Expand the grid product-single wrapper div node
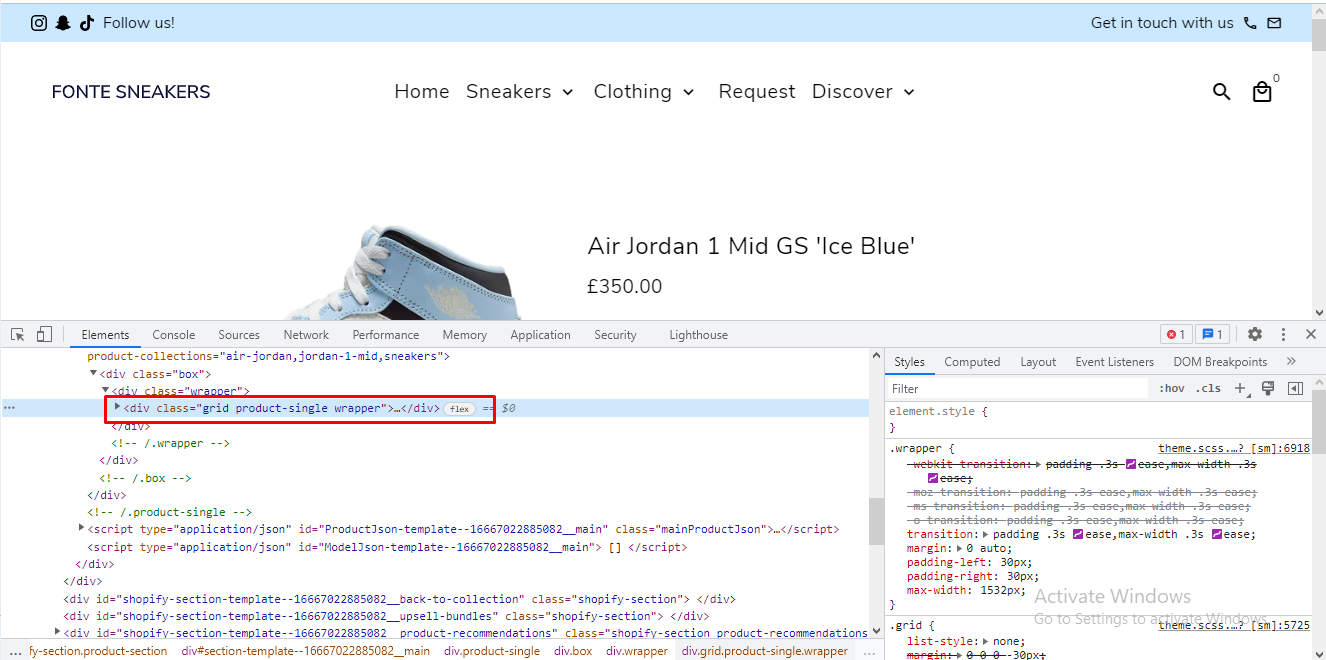Viewport: 1326px width, 660px height. [x=118, y=407]
